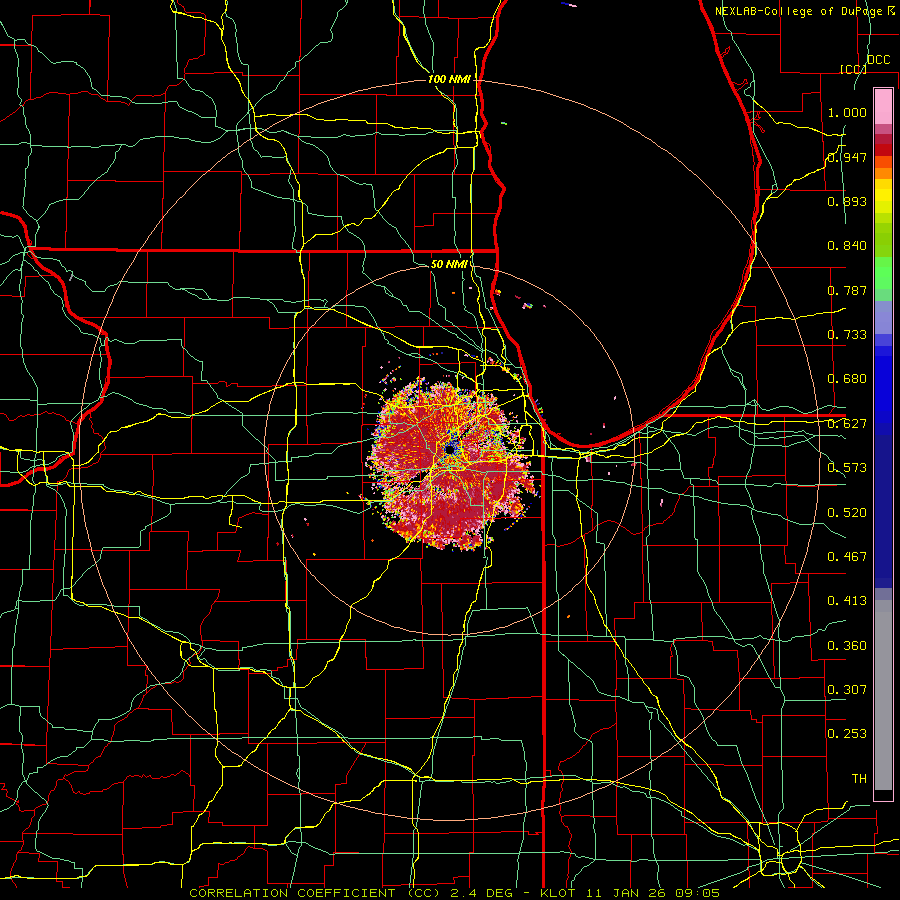Click the 0.947 scale value
The height and width of the screenshot is (900, 900).
click(847, 157)
